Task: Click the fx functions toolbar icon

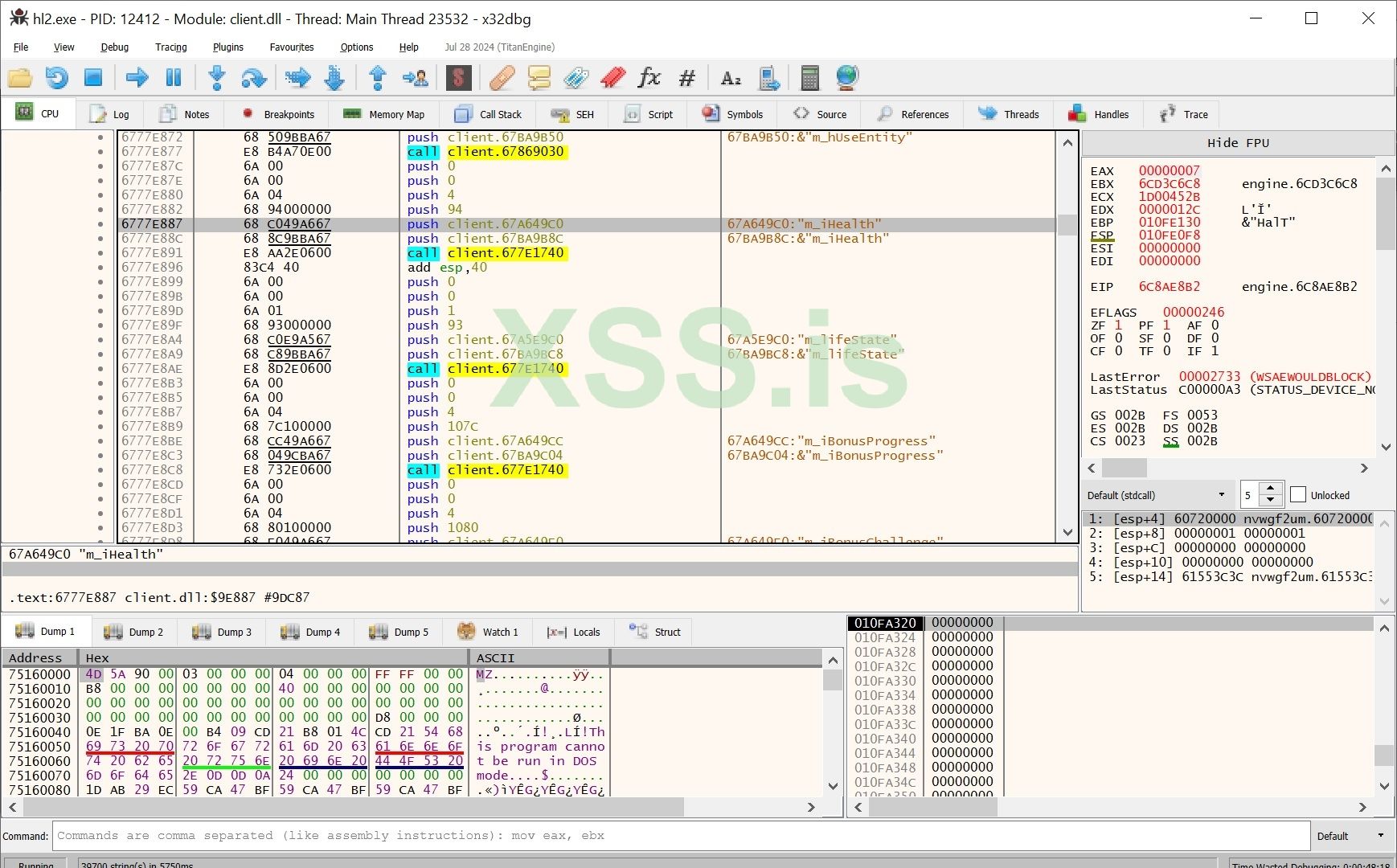Action: pos(649,78)
